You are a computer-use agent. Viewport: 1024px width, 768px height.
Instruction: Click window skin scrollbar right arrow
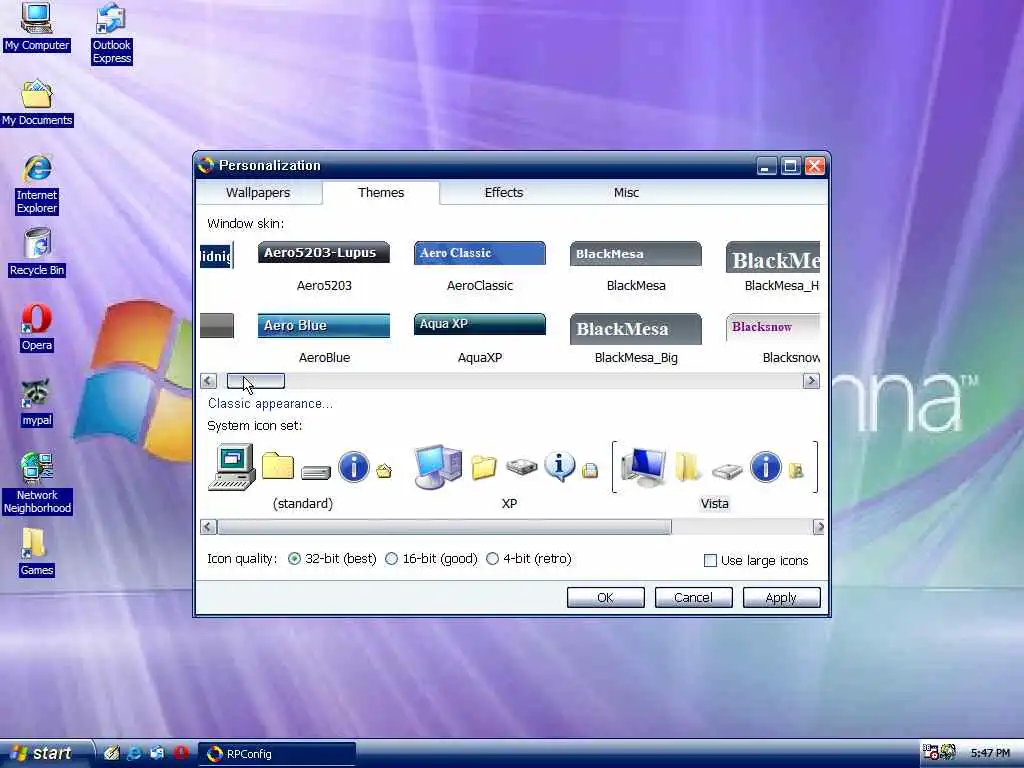[x=811, y=381]
